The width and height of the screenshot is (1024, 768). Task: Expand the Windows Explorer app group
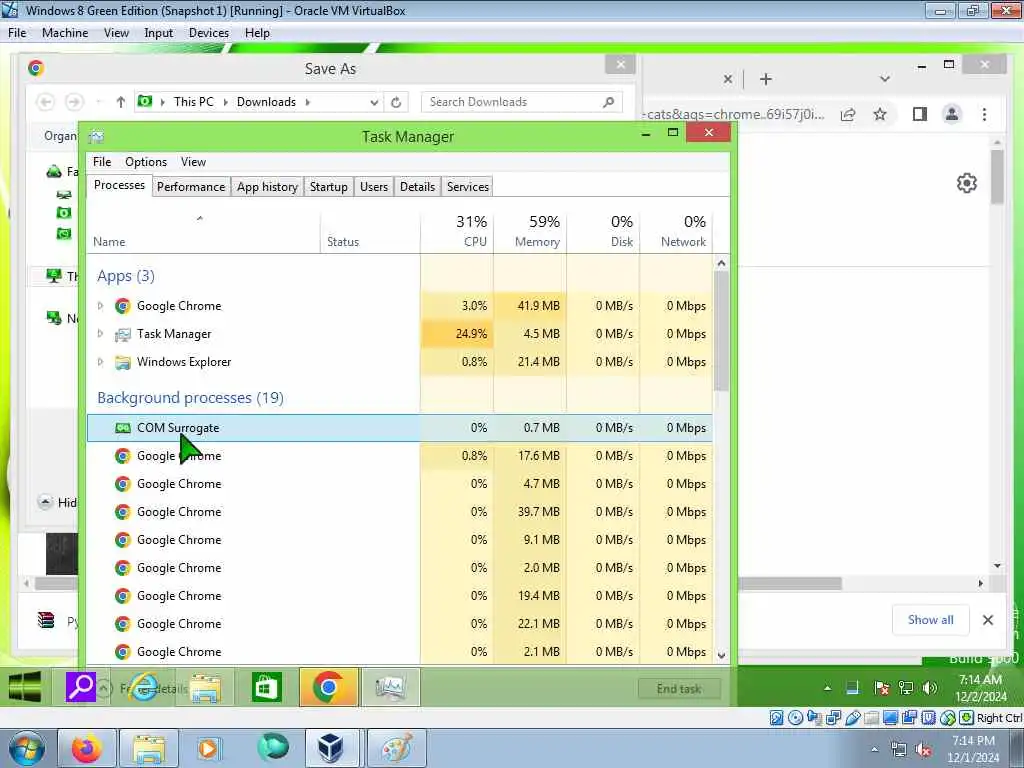point(100,362)
